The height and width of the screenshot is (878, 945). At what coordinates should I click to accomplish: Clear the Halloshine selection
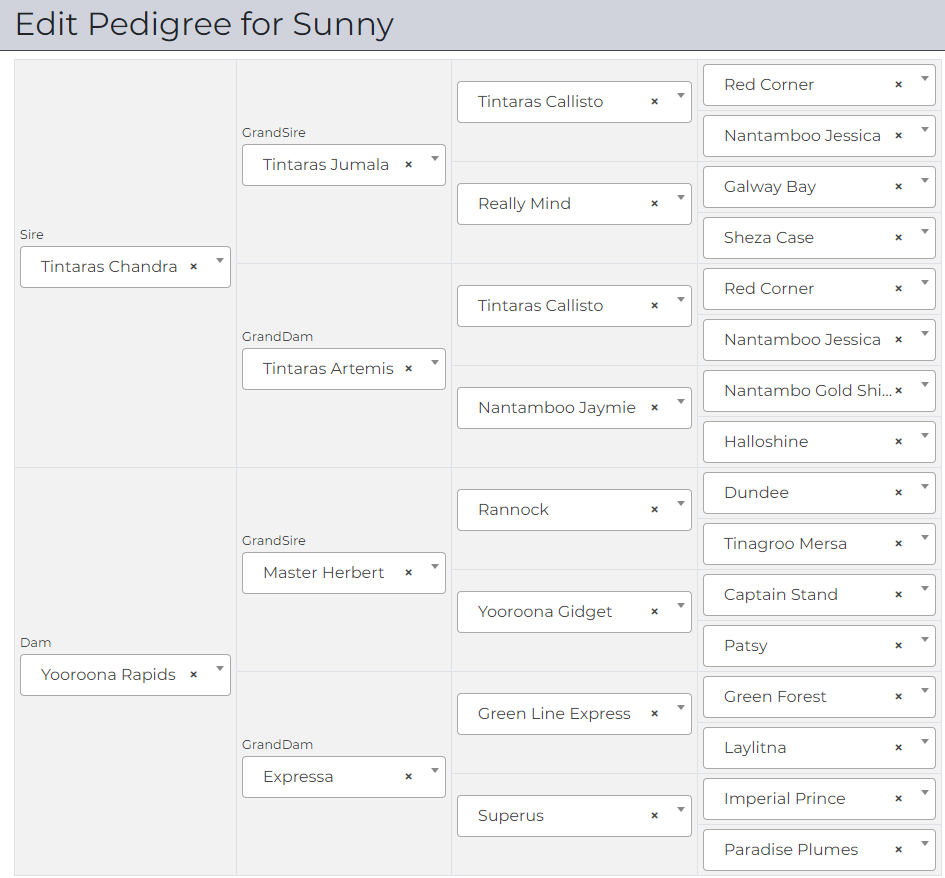899,442
